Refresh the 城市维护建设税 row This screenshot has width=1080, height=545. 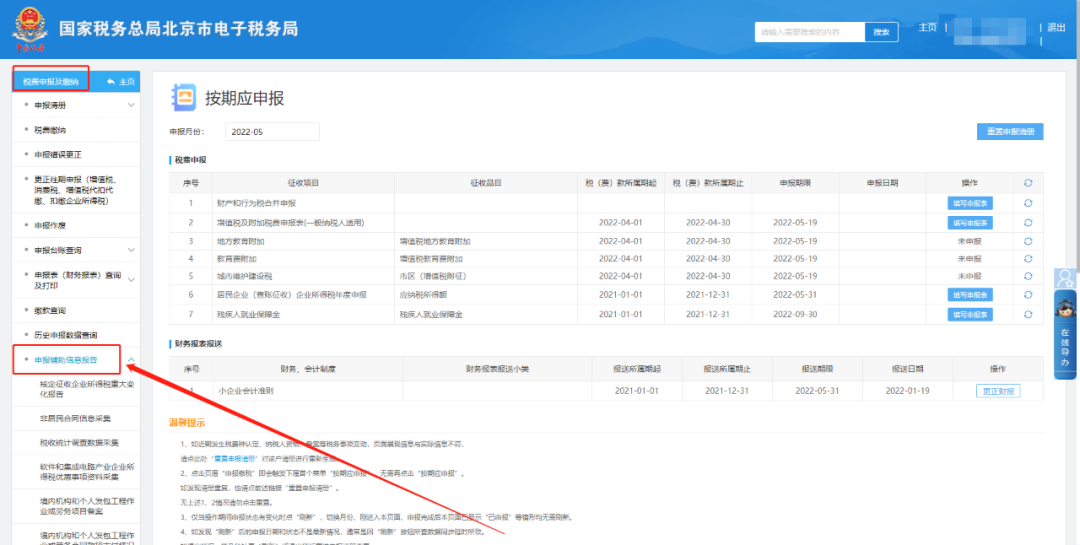[x=1028, y=276]
